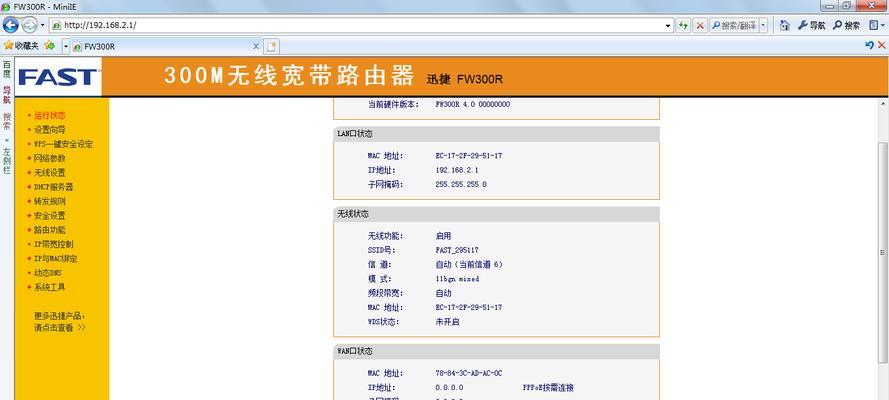
Task: Click the blue undo-close-tab arrow icon
Action: pos(870,45)
